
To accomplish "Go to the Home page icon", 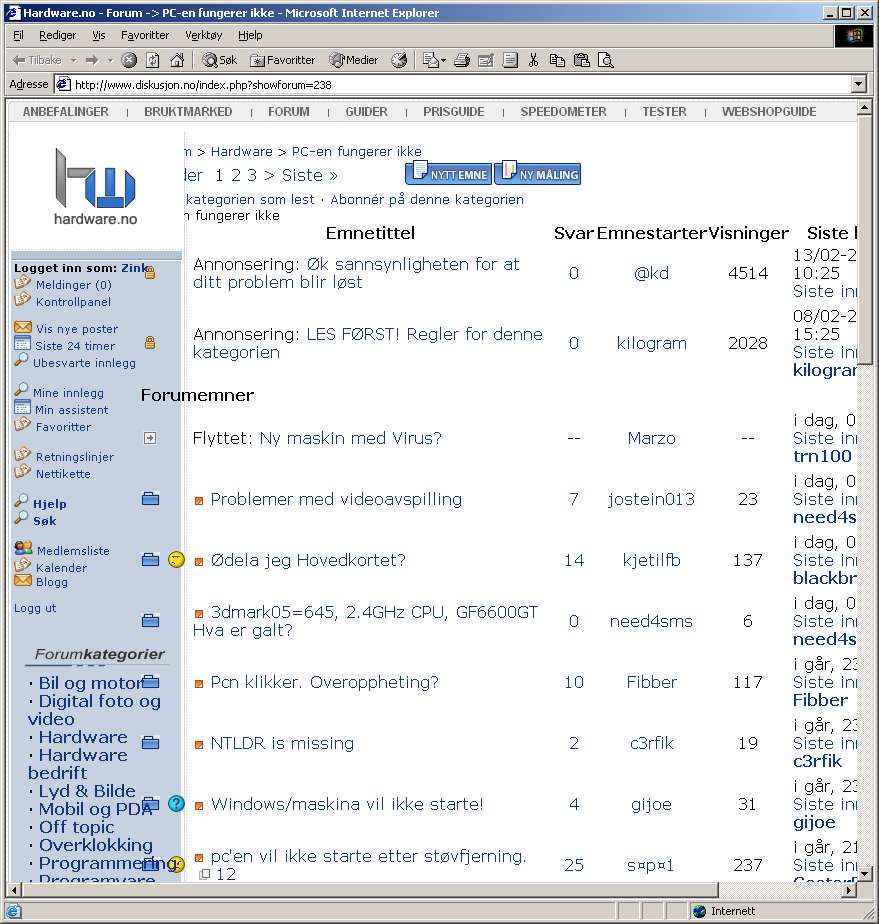I will click(177, 60).
